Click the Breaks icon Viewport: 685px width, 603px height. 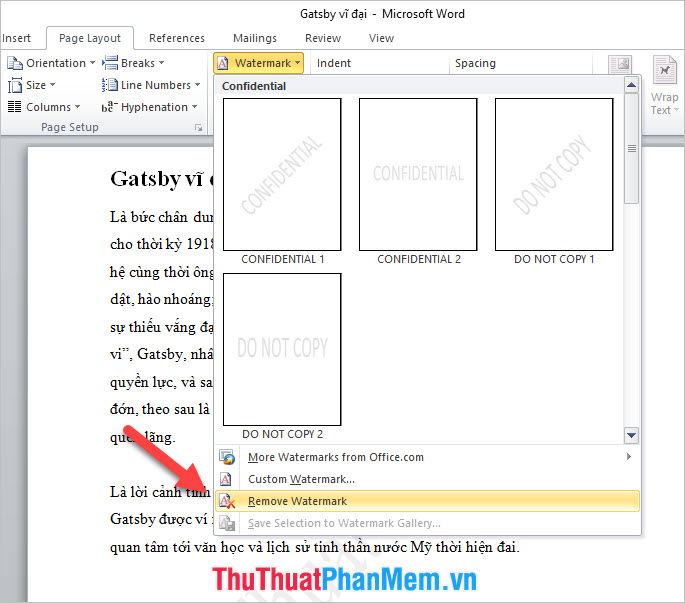pyautogui.click(x=110, y=63)
